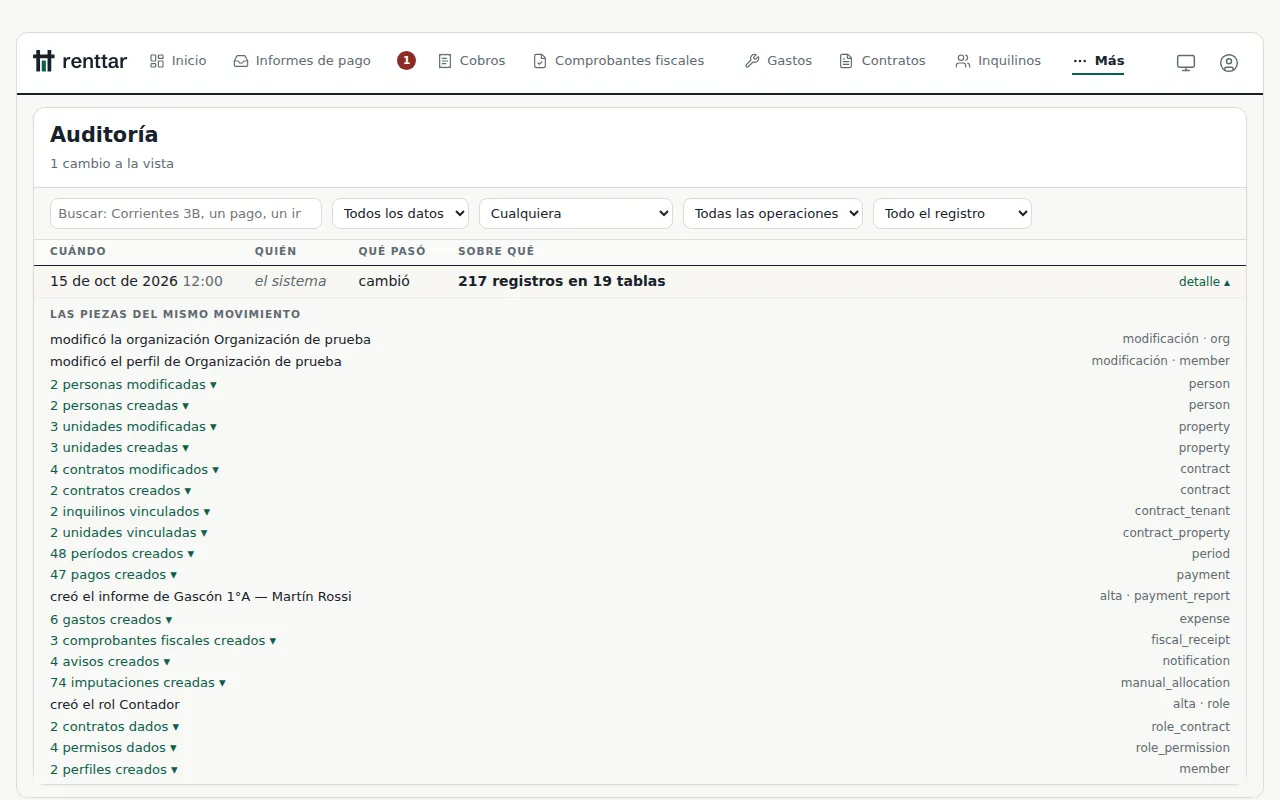Expand 2 perfiles creados
The image size is (1280, 800).
(114, 770)
